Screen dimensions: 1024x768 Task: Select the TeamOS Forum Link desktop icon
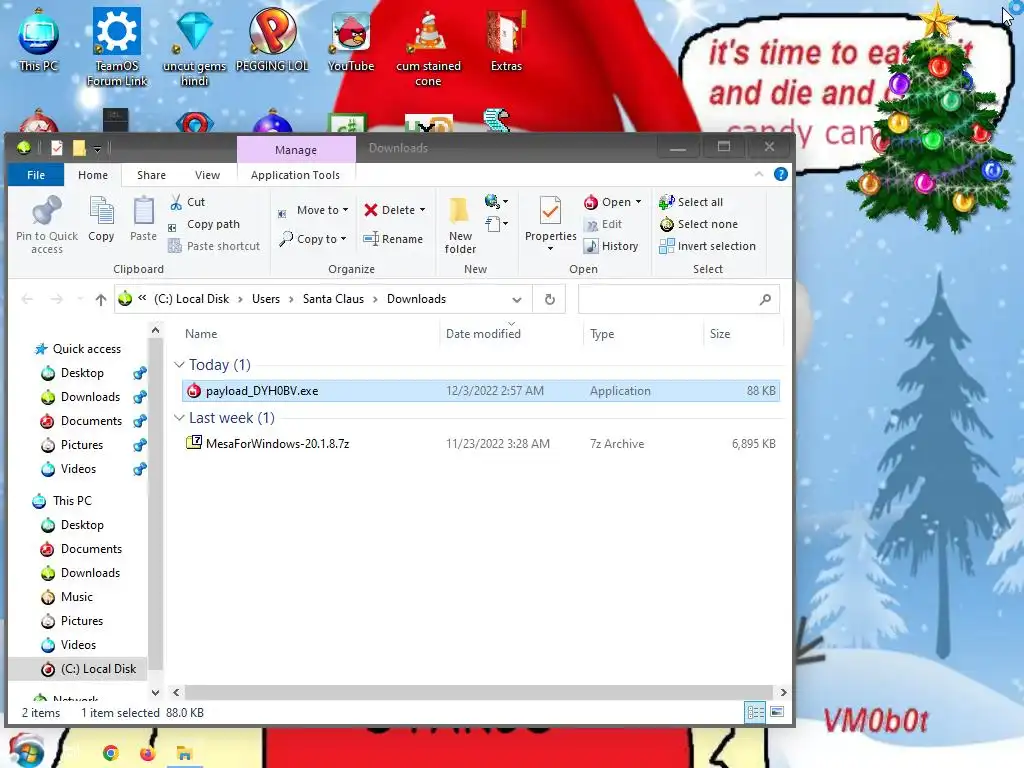coord(117,48)
